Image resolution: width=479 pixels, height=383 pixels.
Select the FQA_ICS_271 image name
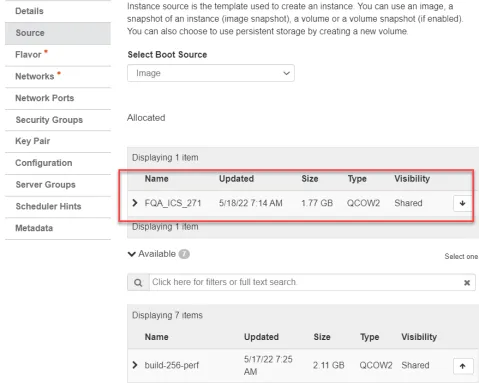pyautogui.click(x=173, y=203)
